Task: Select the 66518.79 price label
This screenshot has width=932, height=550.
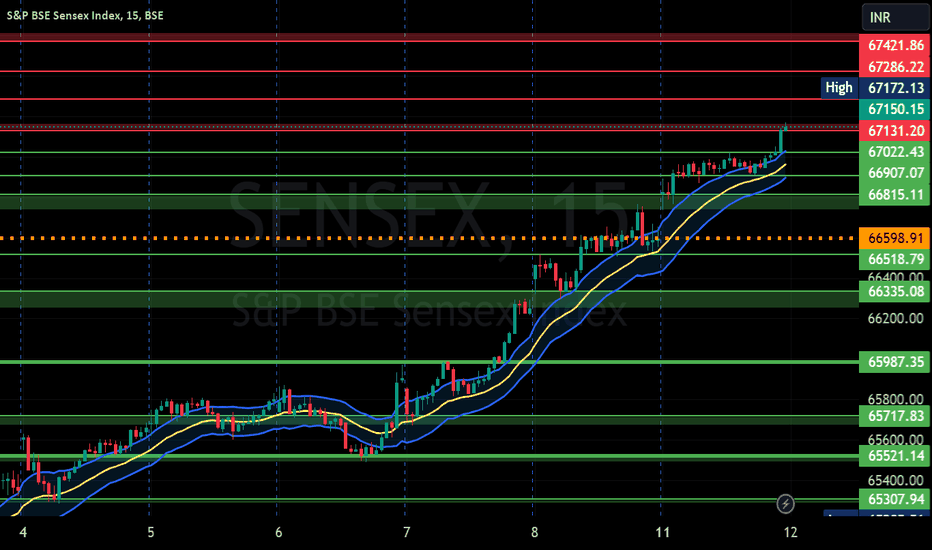Action: coord(895,259)
